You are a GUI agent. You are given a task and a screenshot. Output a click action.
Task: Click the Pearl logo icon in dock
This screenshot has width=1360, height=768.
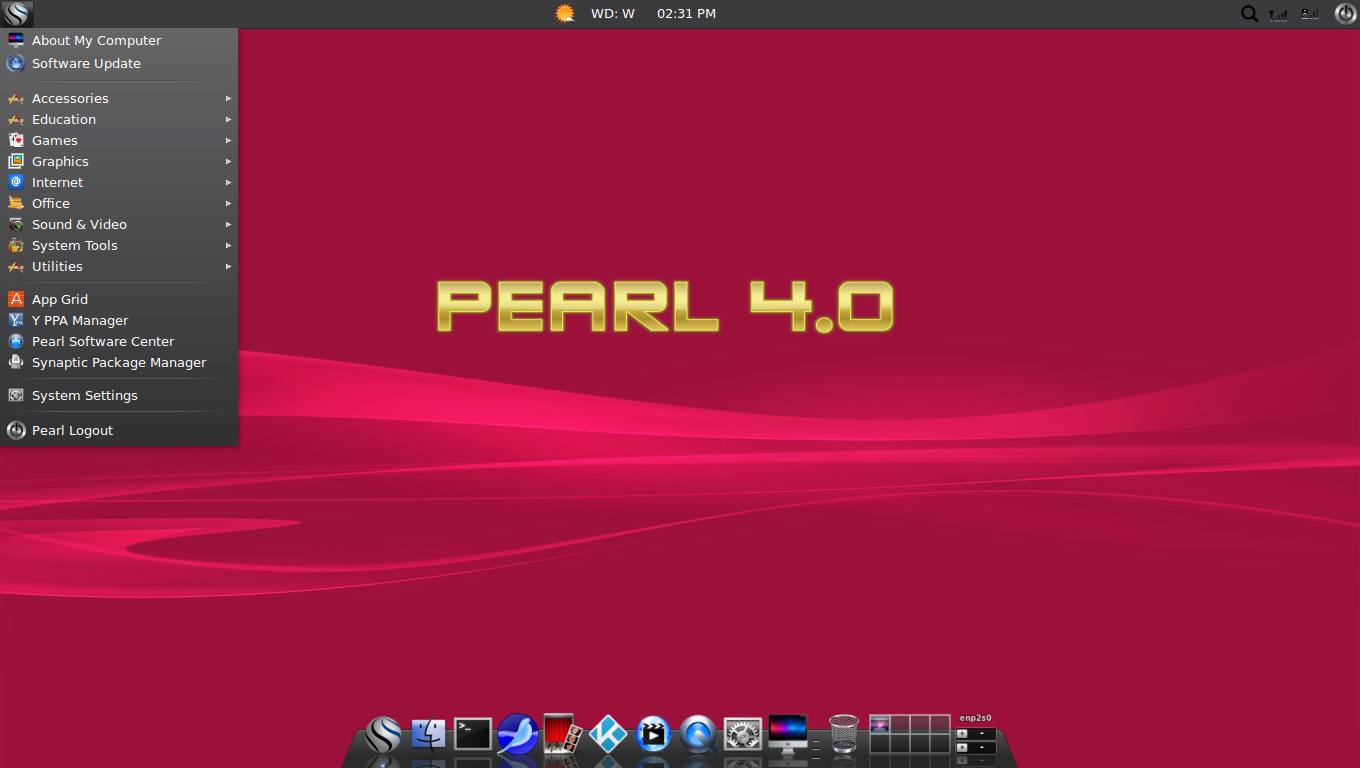(383, 735)
